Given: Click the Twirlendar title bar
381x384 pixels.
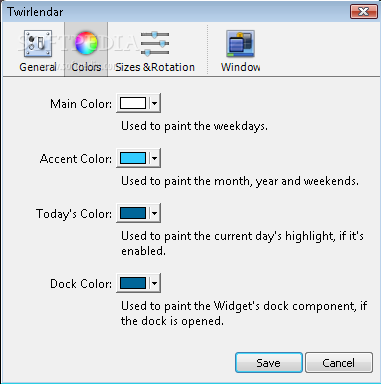Looking at the screenshot, I should pos(173,12).
